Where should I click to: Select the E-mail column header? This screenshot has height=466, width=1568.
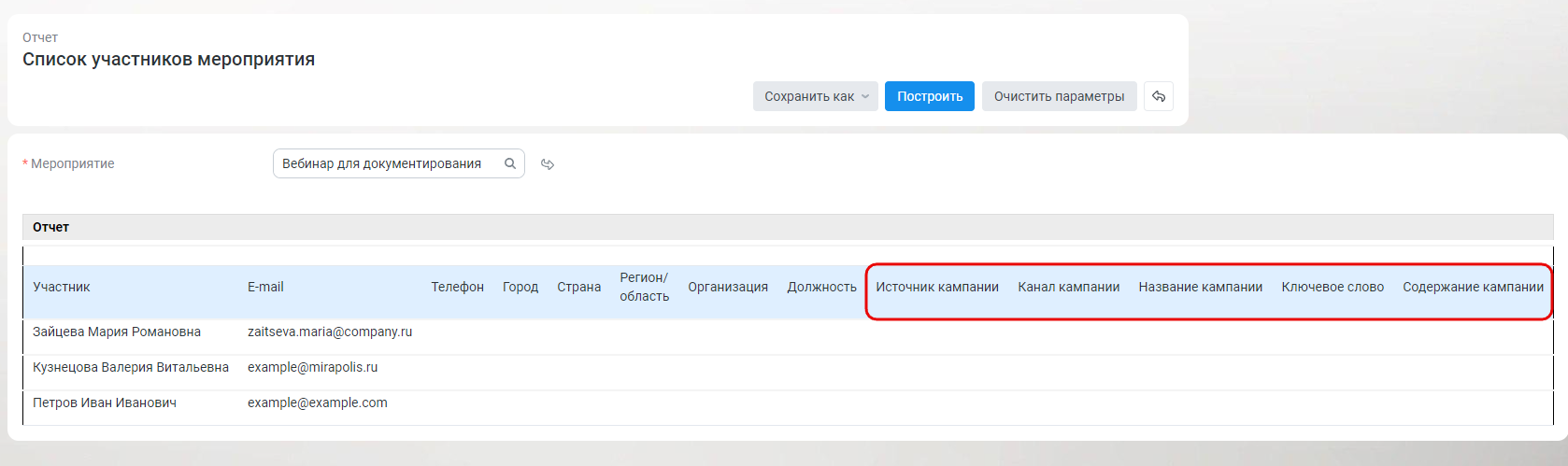265,287
